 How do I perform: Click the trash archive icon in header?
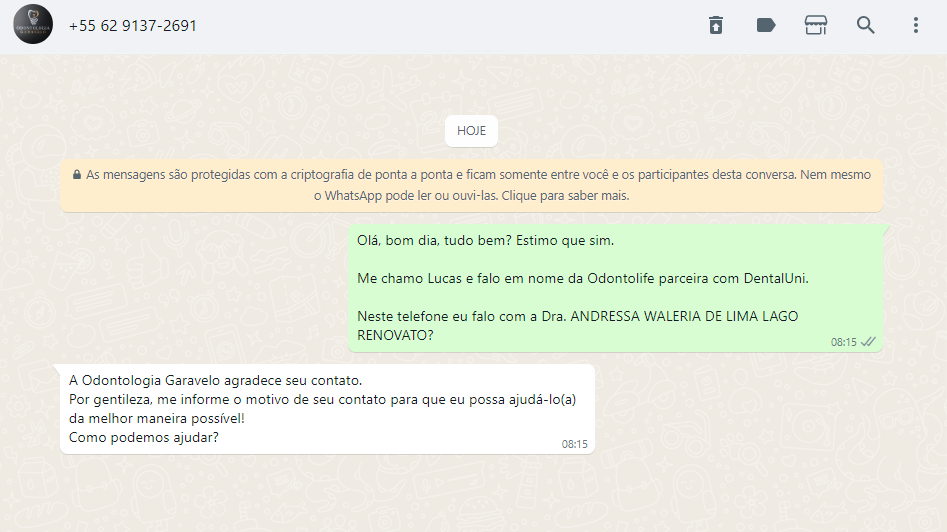coord(716,25)
